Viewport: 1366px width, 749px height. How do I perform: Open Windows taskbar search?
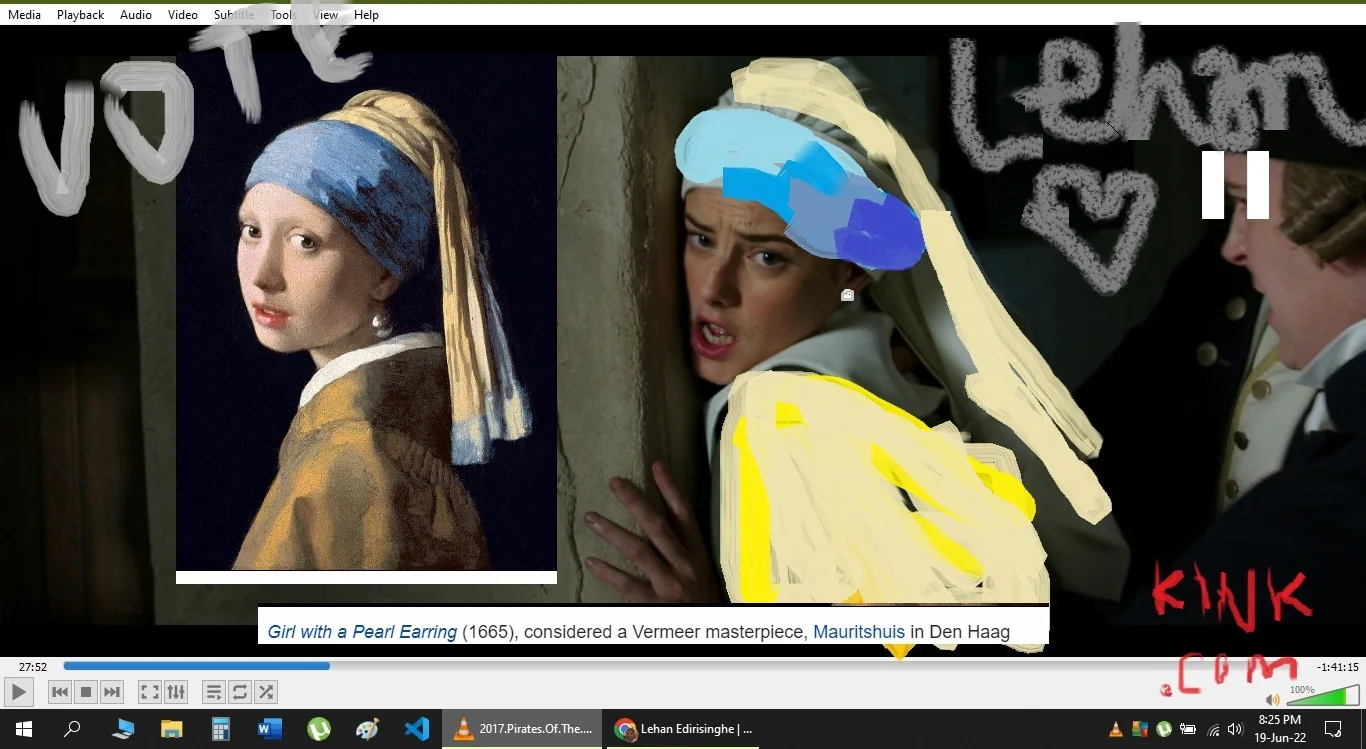[x=72, y=729]
